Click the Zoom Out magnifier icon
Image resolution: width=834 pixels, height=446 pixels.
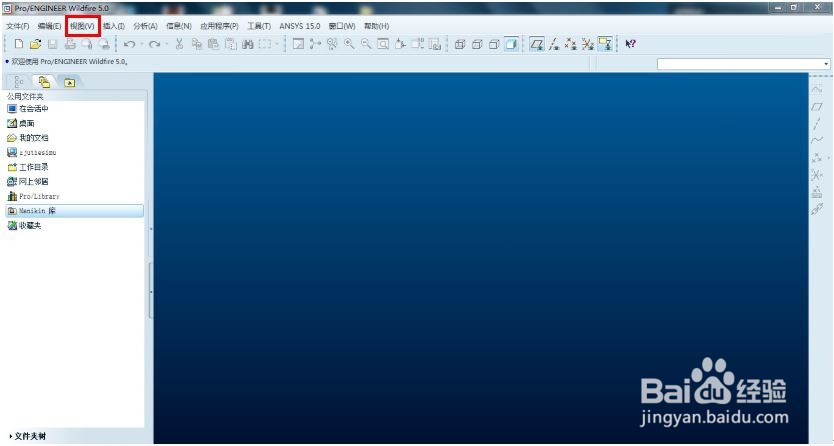pyautogui.click(x=366, y=44)
